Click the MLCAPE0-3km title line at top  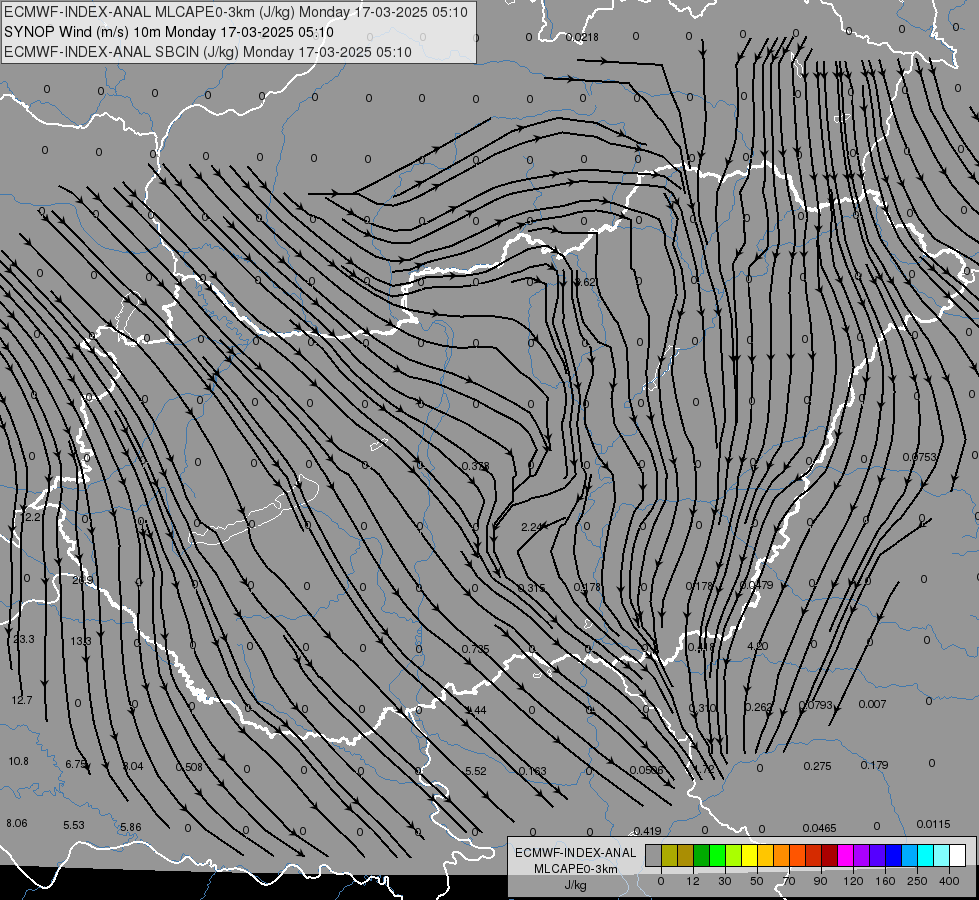(235, 12)
